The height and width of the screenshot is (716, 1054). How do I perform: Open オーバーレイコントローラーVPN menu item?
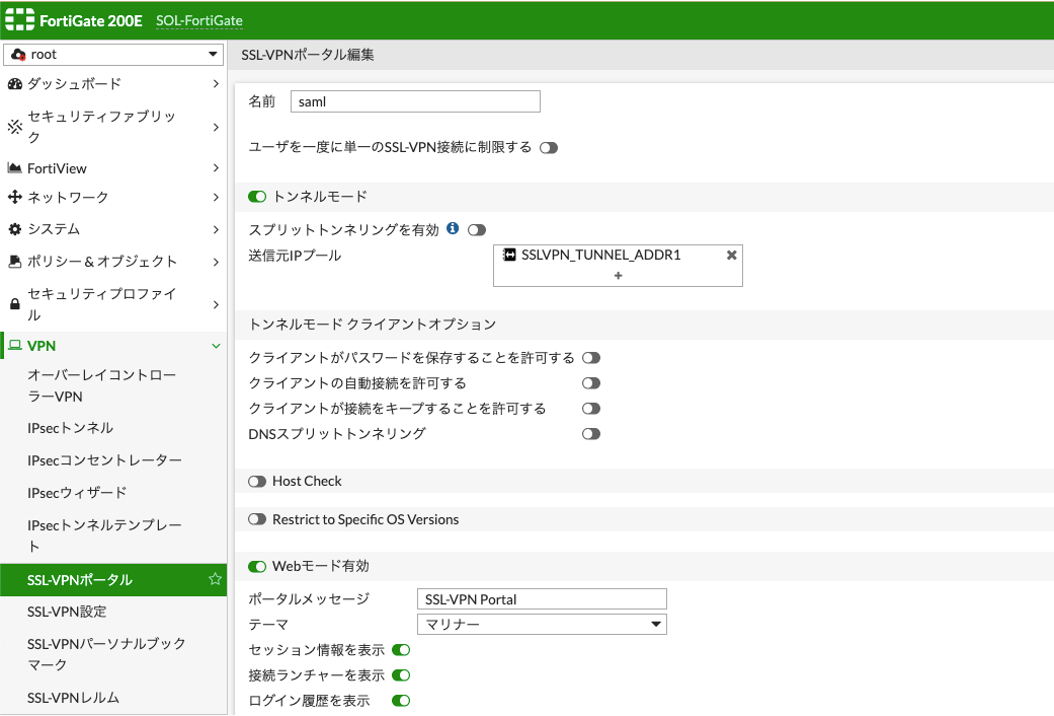(113, 385)
